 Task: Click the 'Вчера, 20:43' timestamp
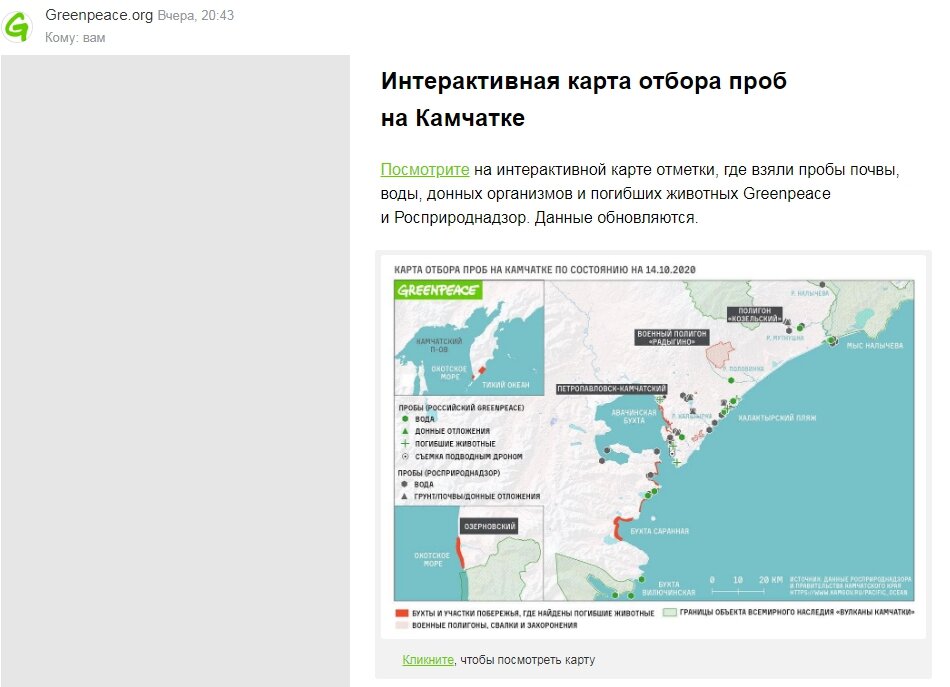(x=196, y=16)
